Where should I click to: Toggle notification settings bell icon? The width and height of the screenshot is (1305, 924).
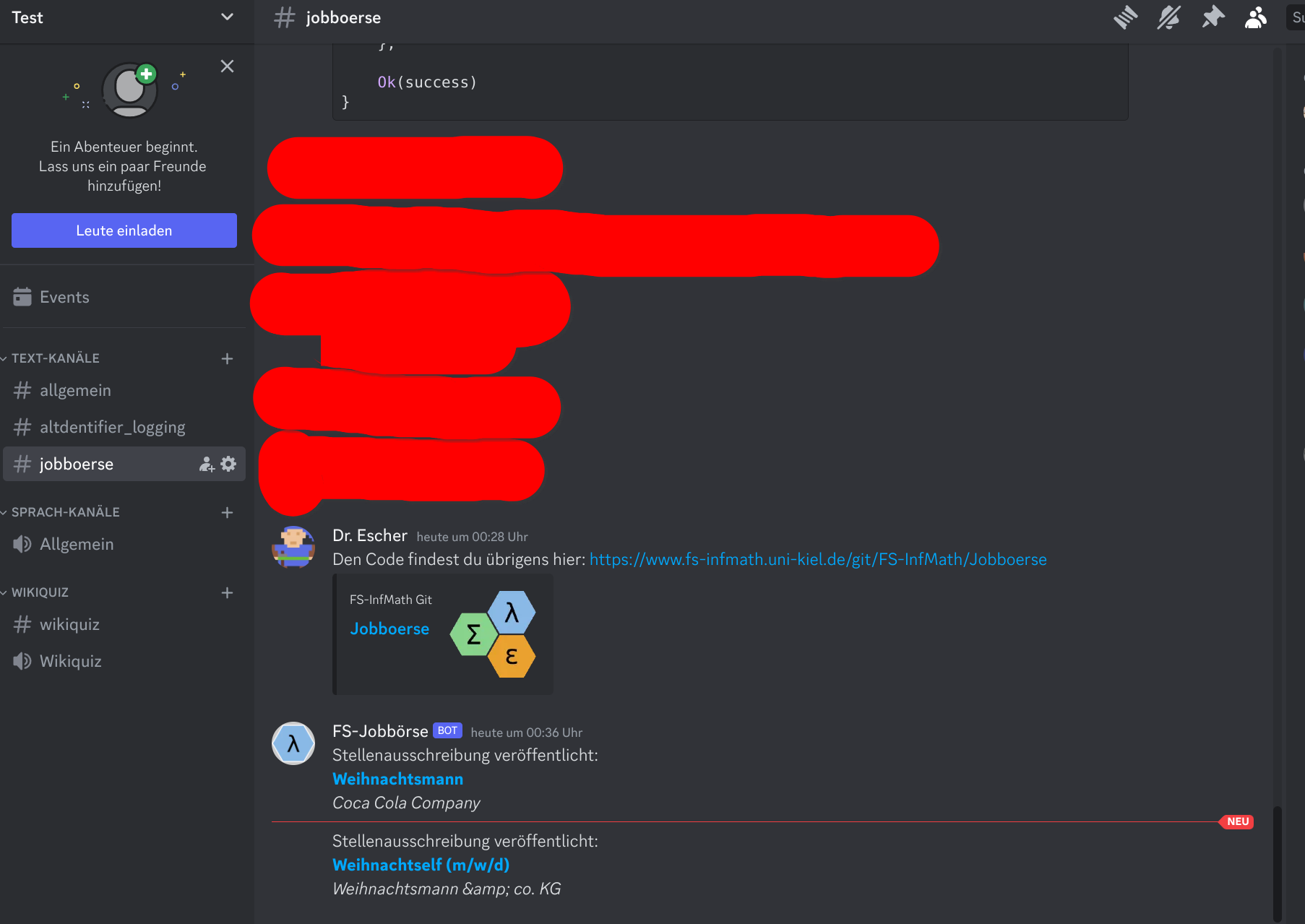click(x=1168, y=17)
